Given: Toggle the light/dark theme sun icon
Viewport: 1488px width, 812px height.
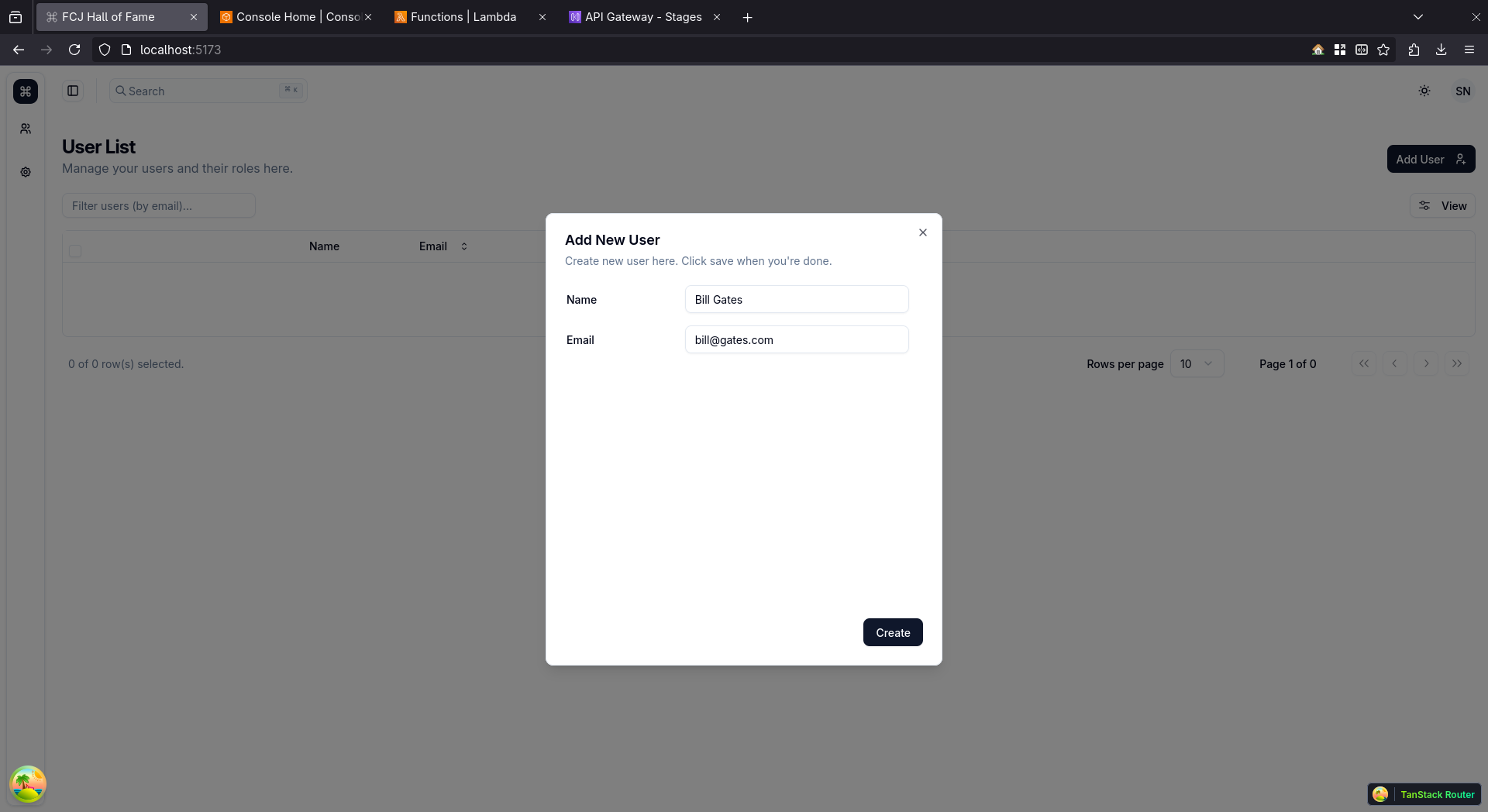Looking at the screenshot, I should (x=1424, y=91).
